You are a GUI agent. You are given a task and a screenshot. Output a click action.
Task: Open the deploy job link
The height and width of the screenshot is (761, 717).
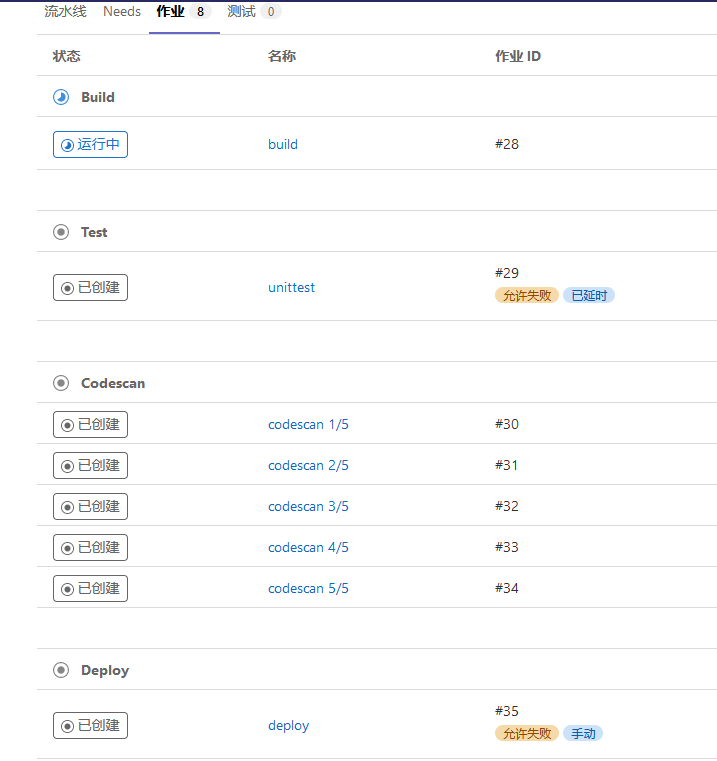coord(288,726)
